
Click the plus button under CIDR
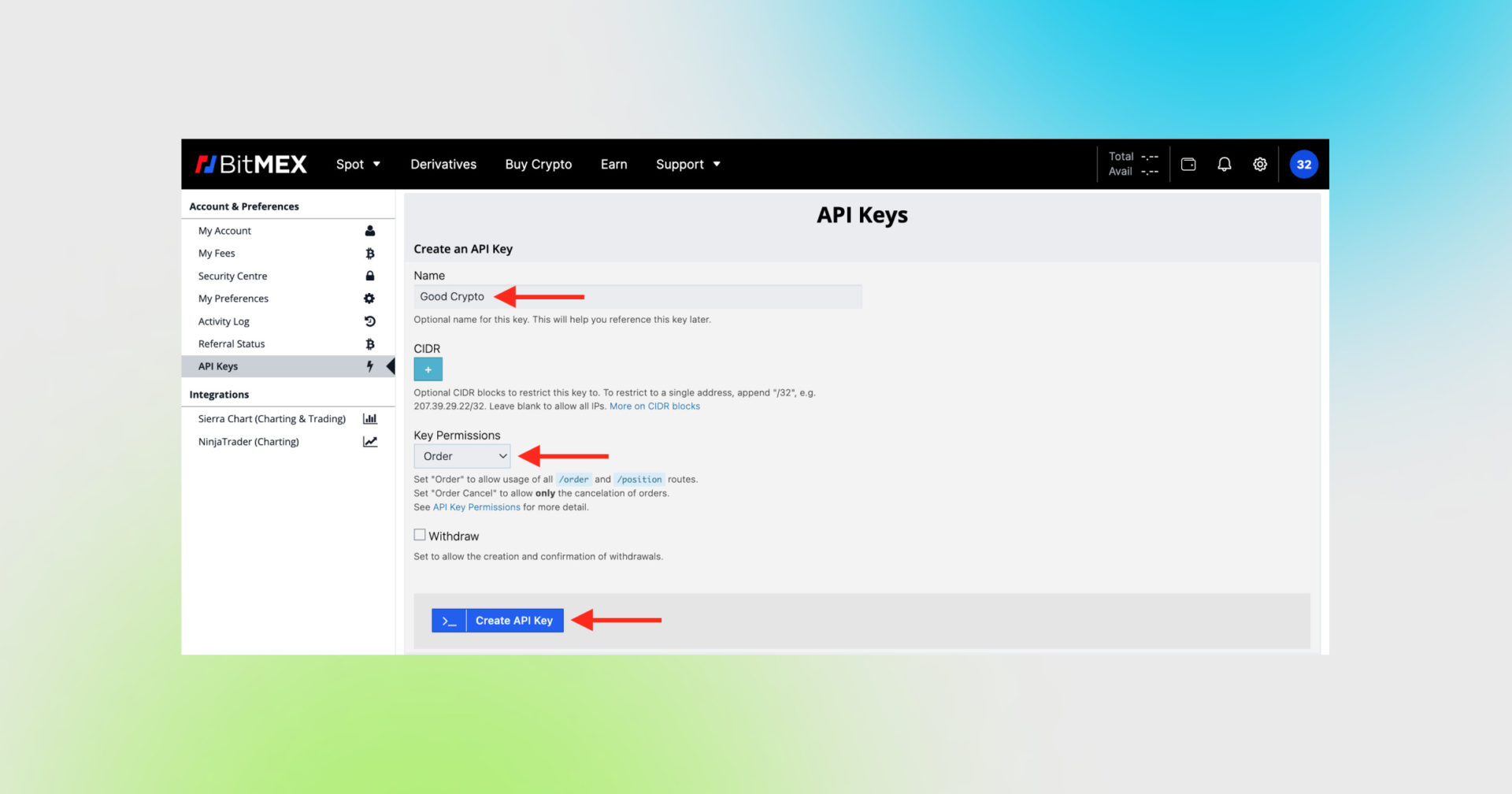pyautogui.click(x=428, y=369)
